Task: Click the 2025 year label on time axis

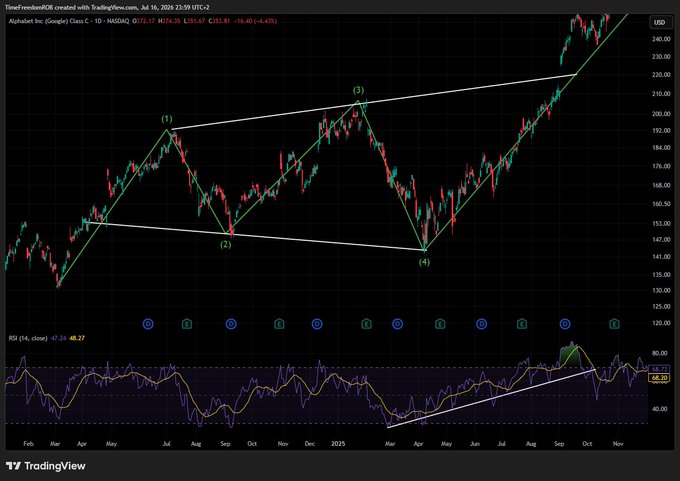Action: tap(338, 444)
